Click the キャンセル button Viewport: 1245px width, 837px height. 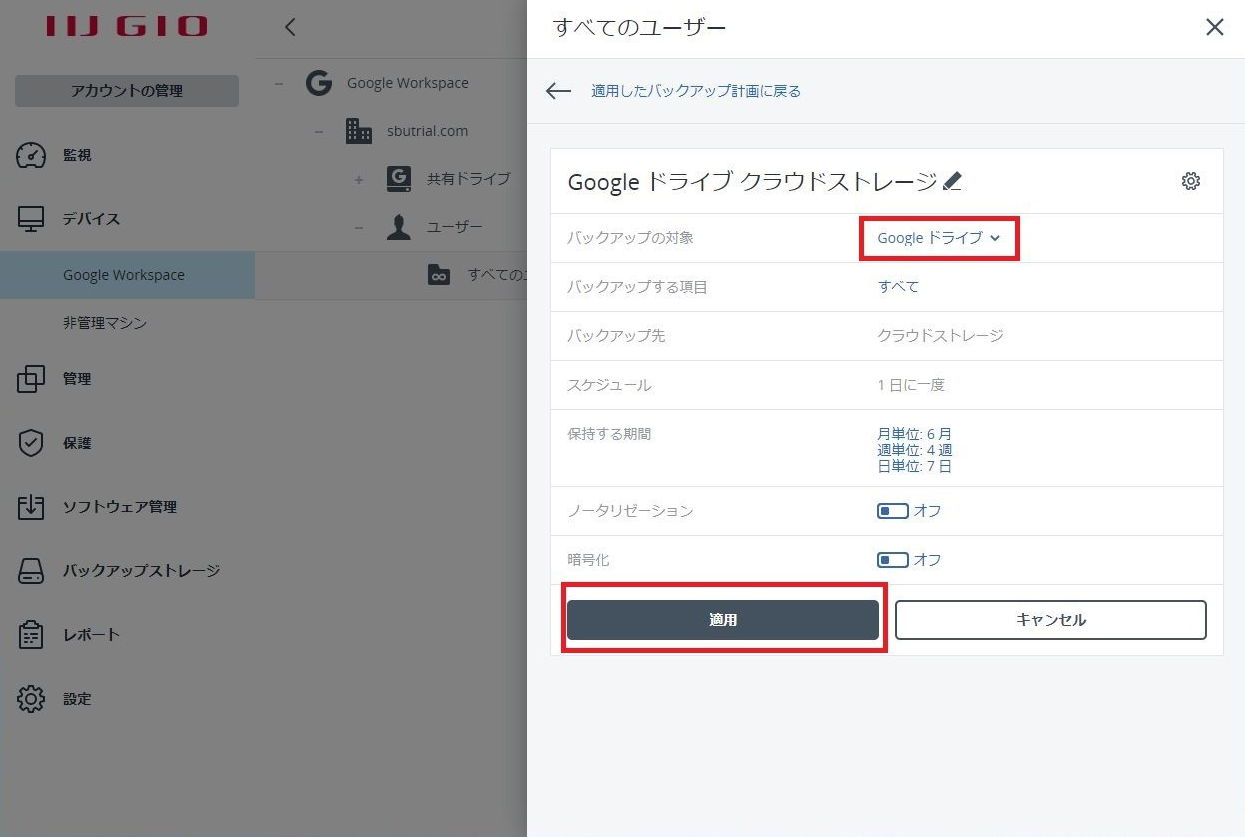pyautogui.click(x=1051, y=620)
